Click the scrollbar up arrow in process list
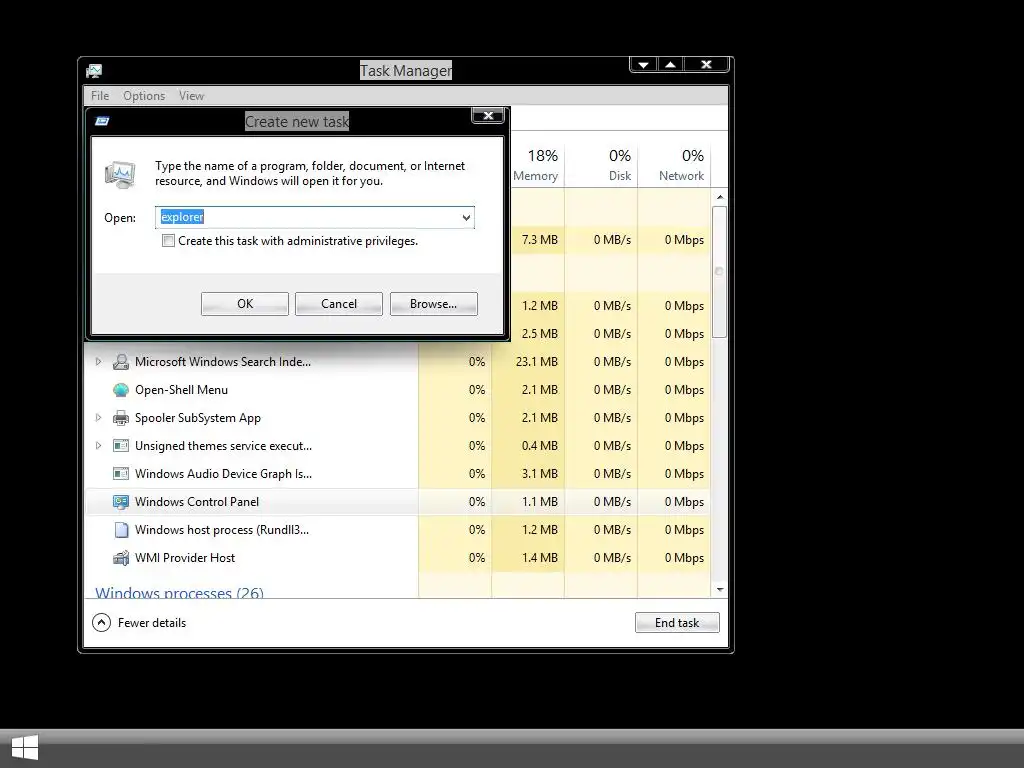 click(x=720, y=197)
